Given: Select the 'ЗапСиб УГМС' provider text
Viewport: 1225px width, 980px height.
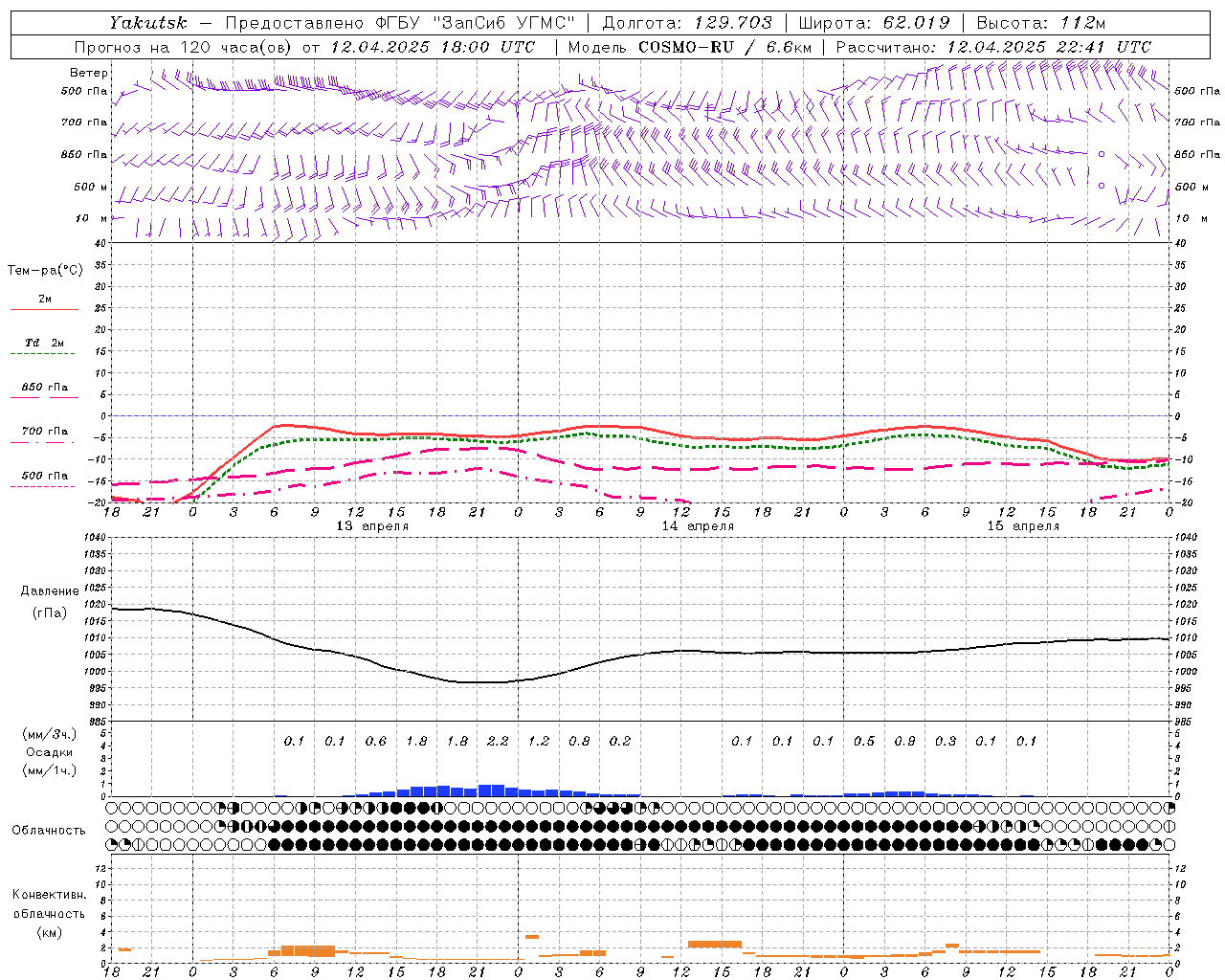Looking at the screenshot, I should 502,23.
